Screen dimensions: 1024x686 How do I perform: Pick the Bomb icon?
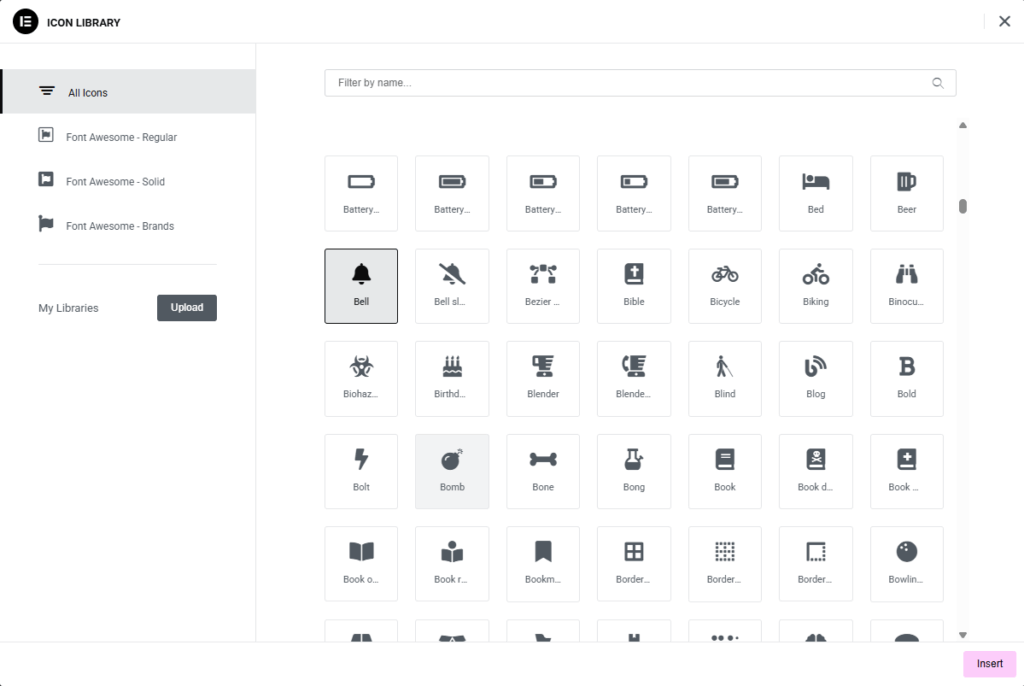[452, 471]
